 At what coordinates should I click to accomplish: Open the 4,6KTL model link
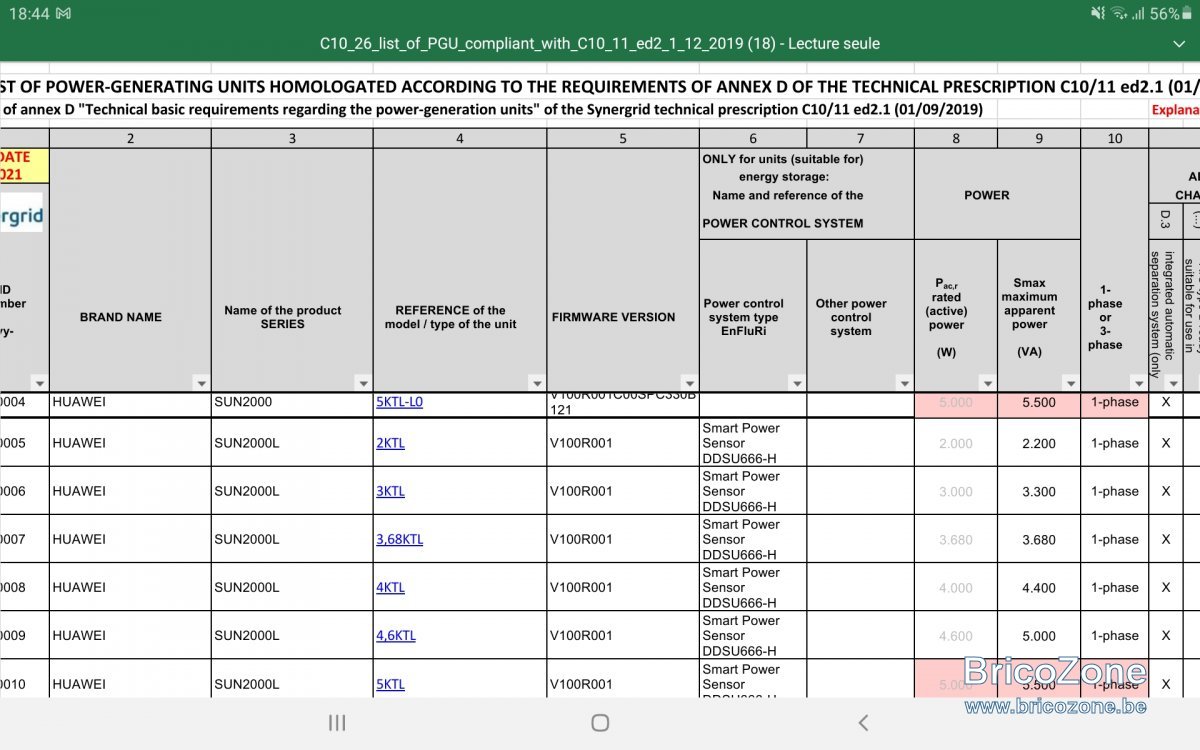coord(396,635)
